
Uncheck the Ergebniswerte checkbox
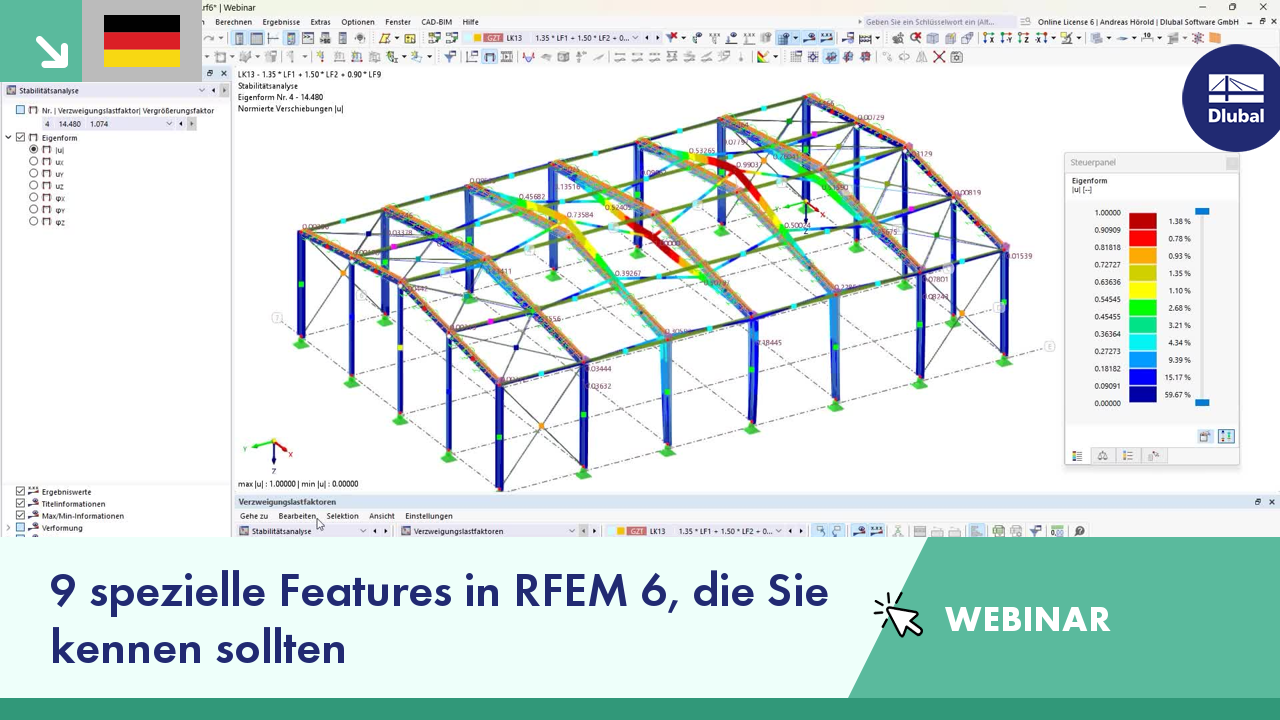pos(20,492)
